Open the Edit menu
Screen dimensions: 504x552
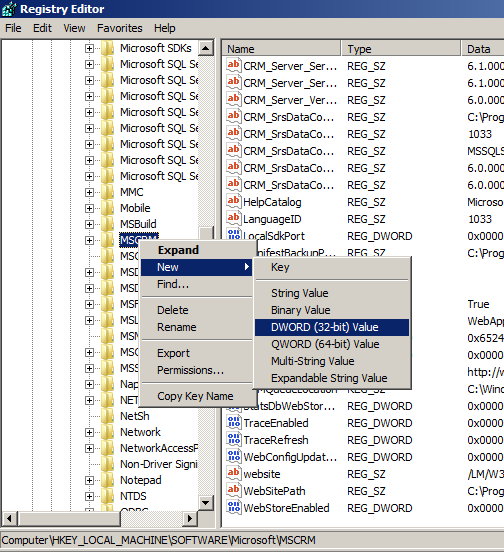(42, 28)
